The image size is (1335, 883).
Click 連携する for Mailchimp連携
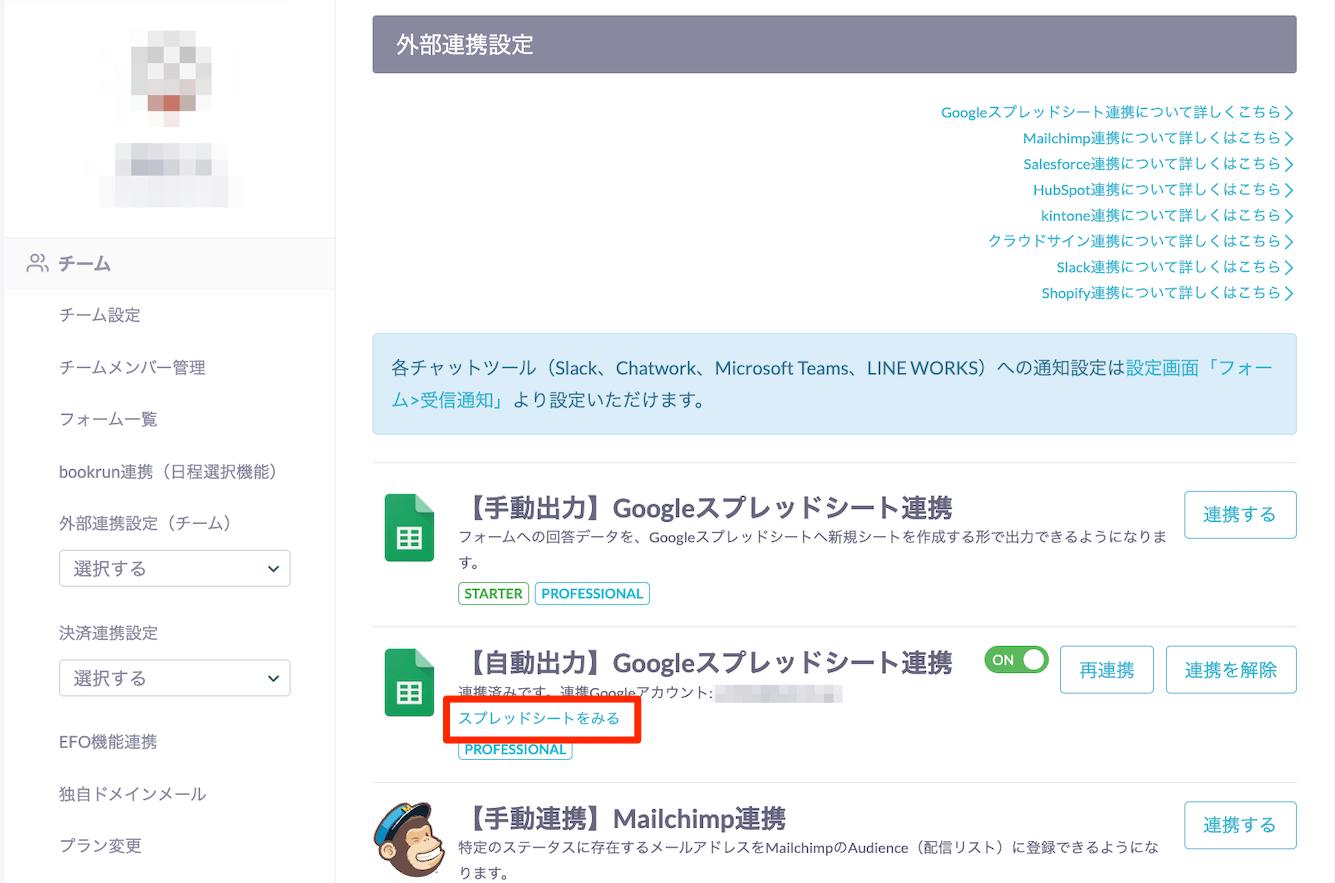(x=1240, y=825)
